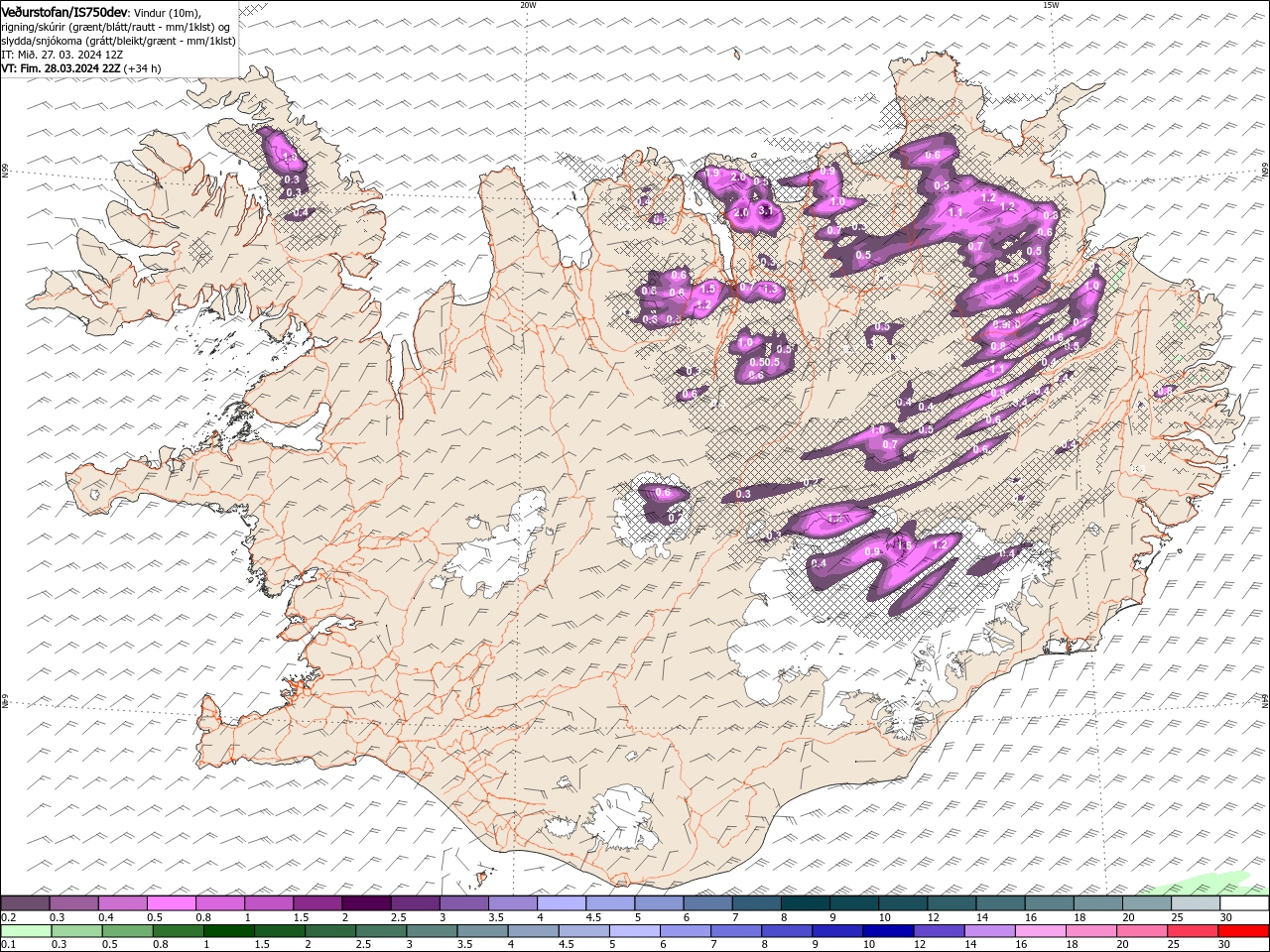Pick the bright red rain swatch after 30

click(x=1244, y=931)
